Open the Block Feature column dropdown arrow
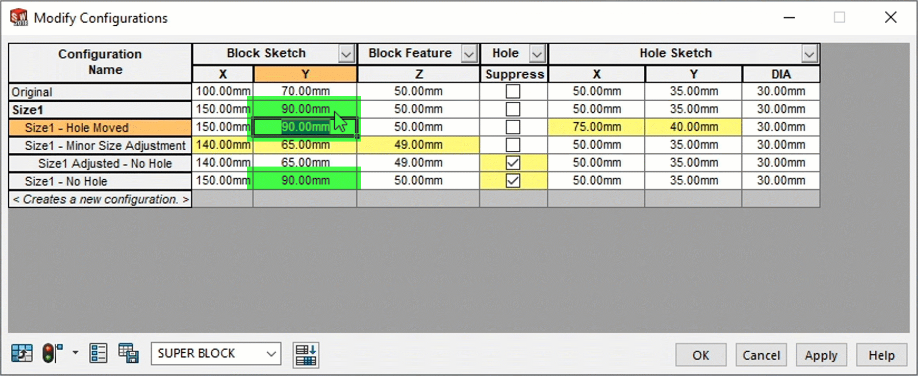This screenshot has height=376, width=918. (x=469, y=54)
